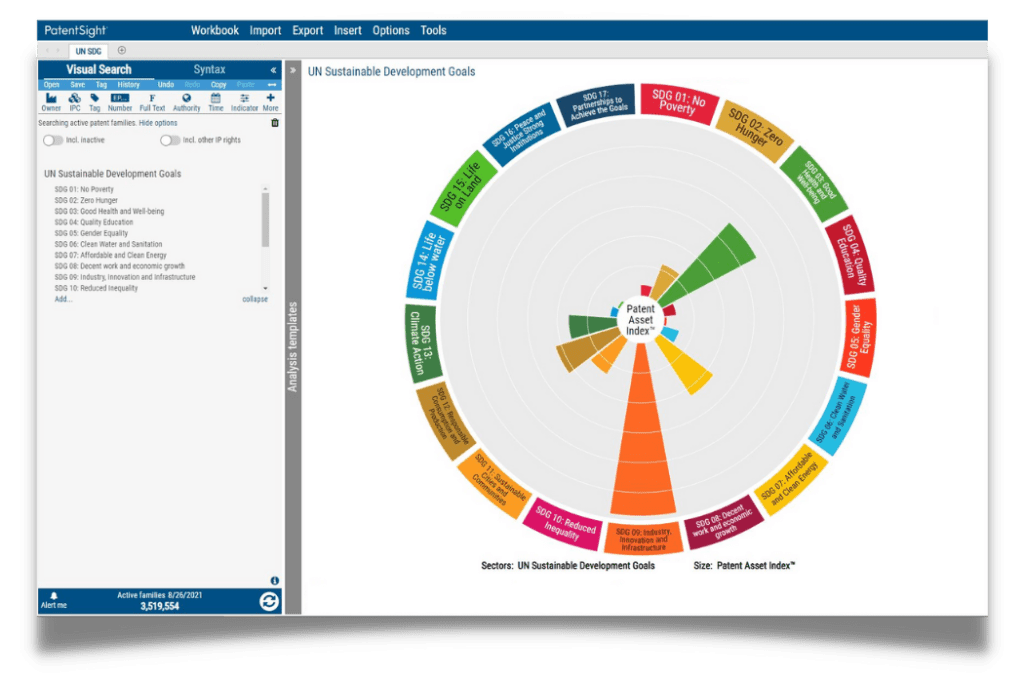
Task: Click the blue info icon above the footer
Action: click(275, 580)
